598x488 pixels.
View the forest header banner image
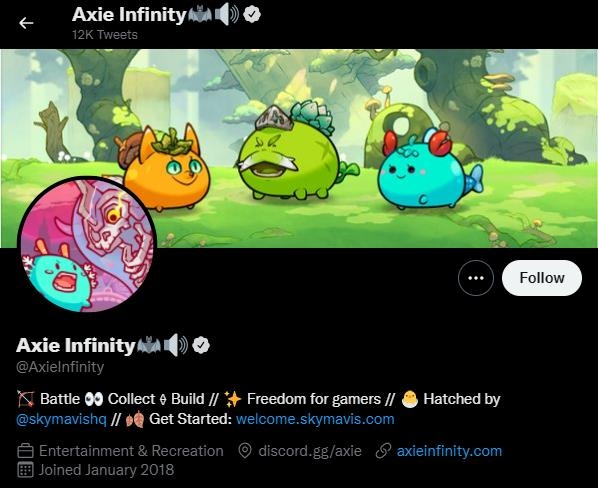pyautogui.click(x=299, y=148)
